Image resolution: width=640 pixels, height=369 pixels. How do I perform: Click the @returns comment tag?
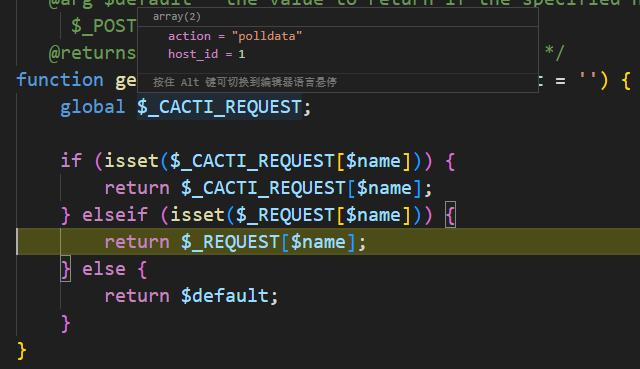[92, 53]
